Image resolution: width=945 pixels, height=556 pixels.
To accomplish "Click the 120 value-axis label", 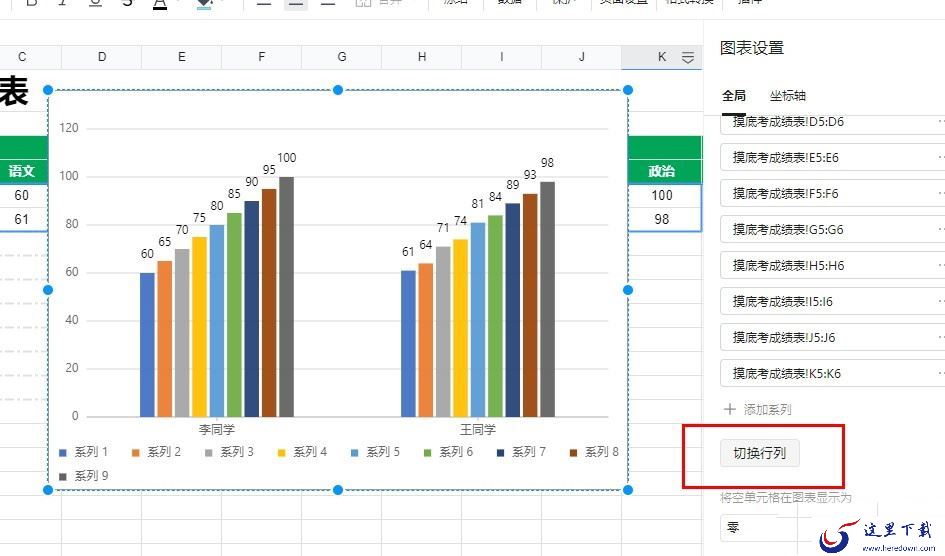I will pos(69,128).
